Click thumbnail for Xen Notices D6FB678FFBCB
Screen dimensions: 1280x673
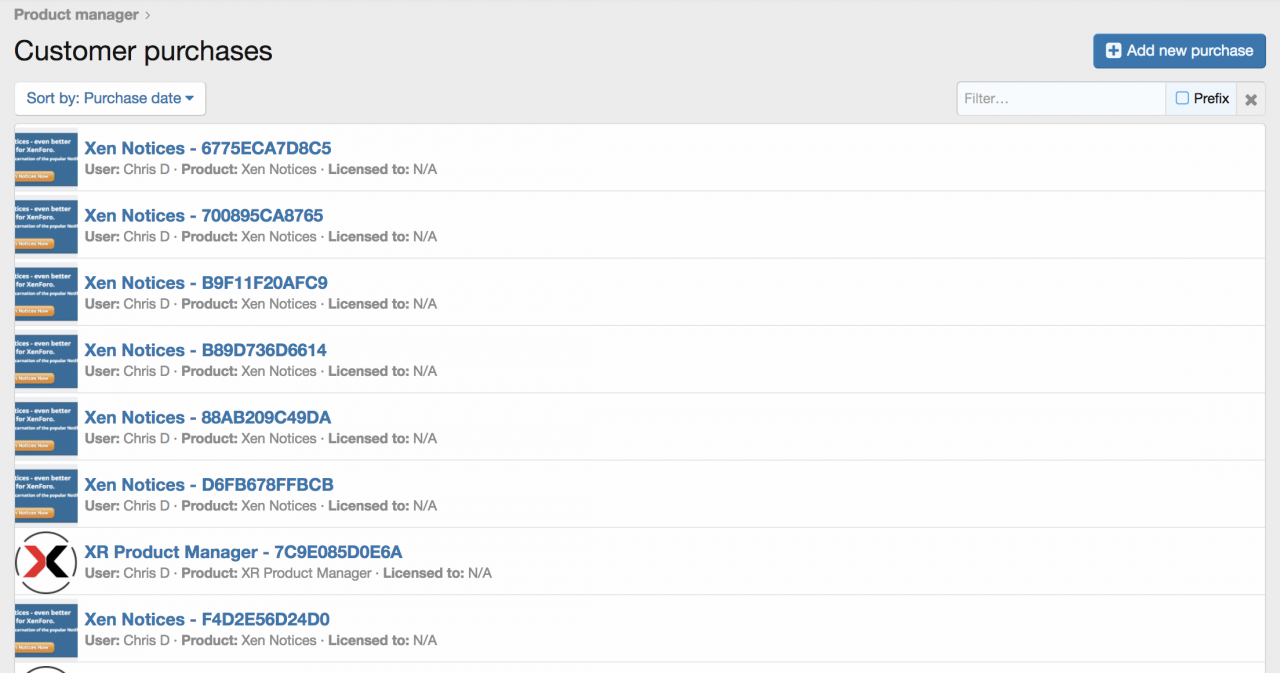tap(46, 494)
